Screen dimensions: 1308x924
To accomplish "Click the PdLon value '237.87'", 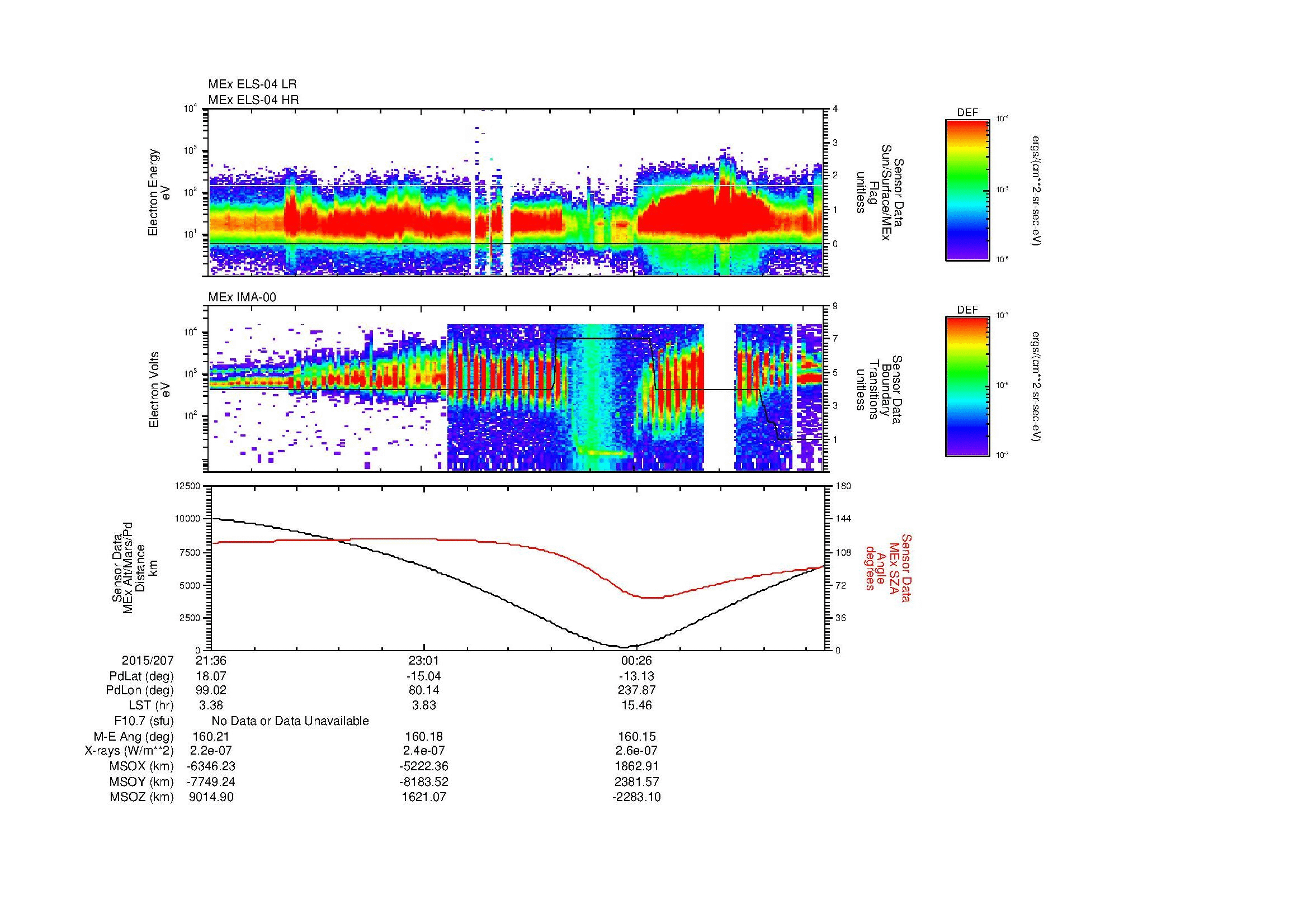I will [637, 690].
